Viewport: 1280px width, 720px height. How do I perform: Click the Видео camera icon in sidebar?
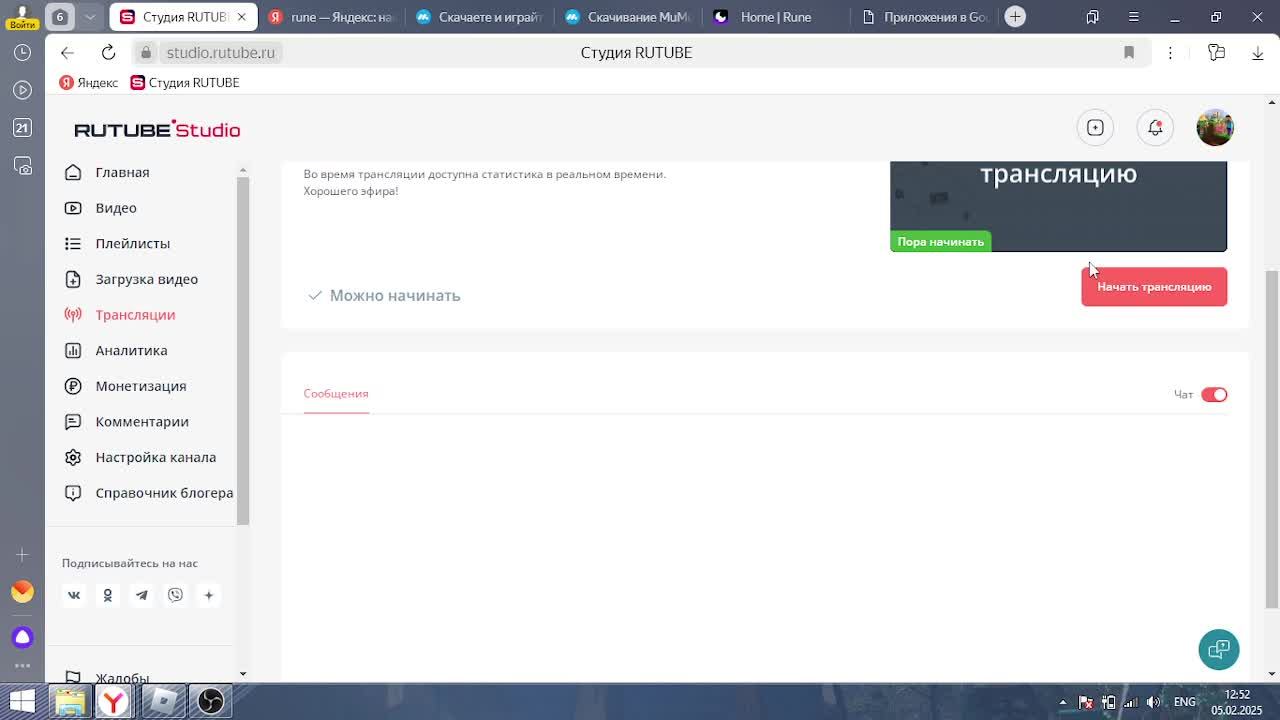73,208
